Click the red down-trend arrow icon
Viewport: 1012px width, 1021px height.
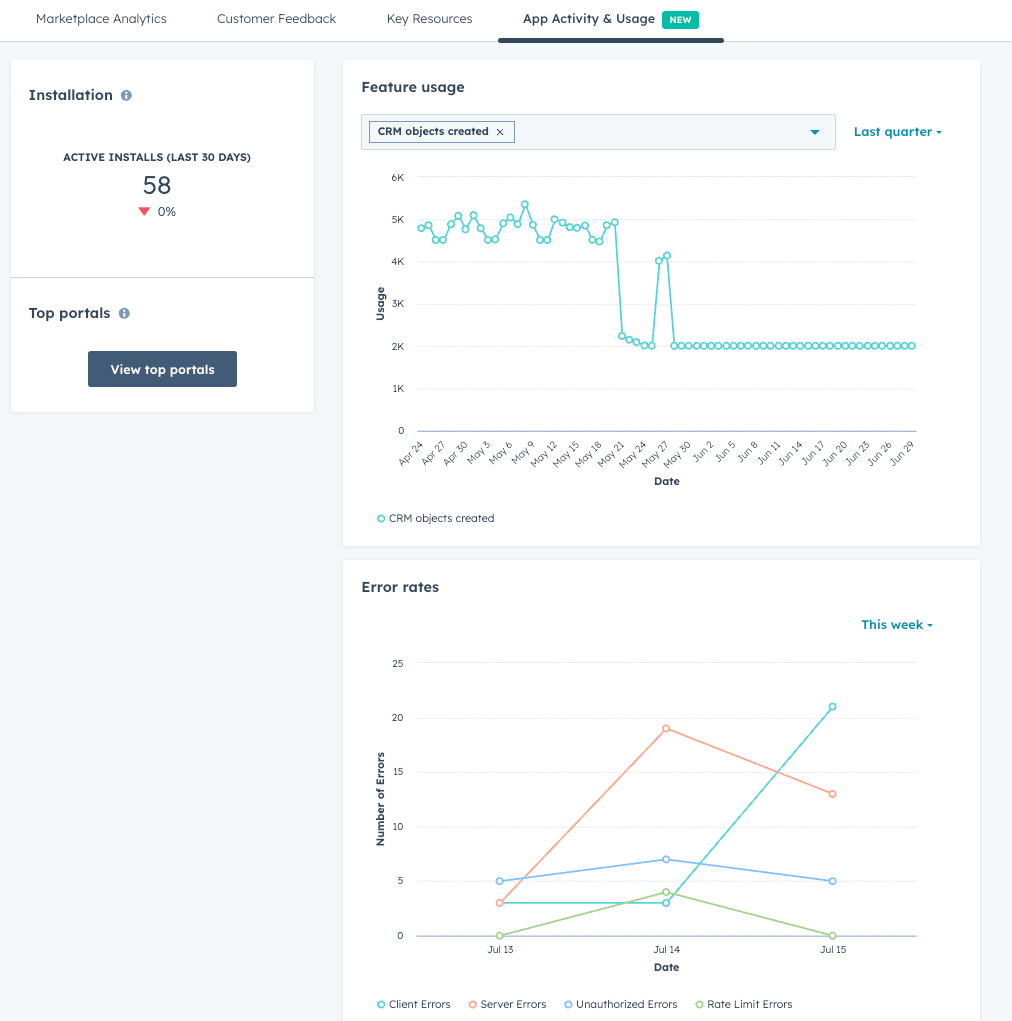click(x=145, y=212)
